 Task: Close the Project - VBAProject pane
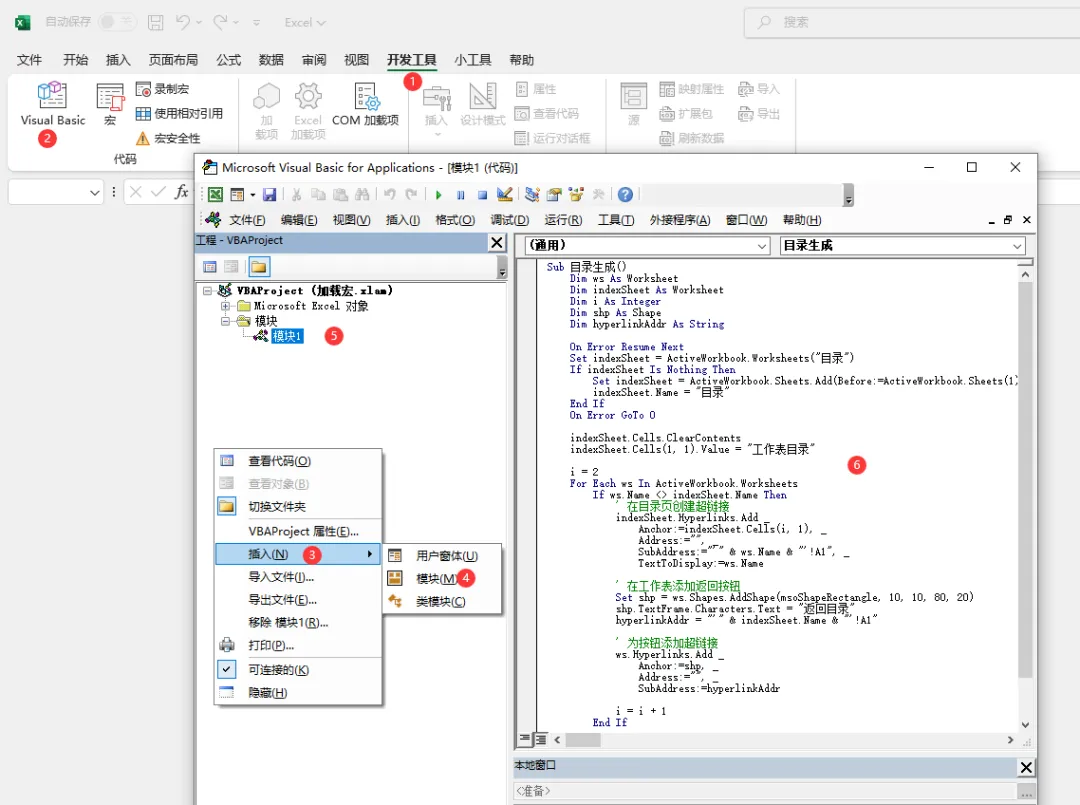point(497,242)
